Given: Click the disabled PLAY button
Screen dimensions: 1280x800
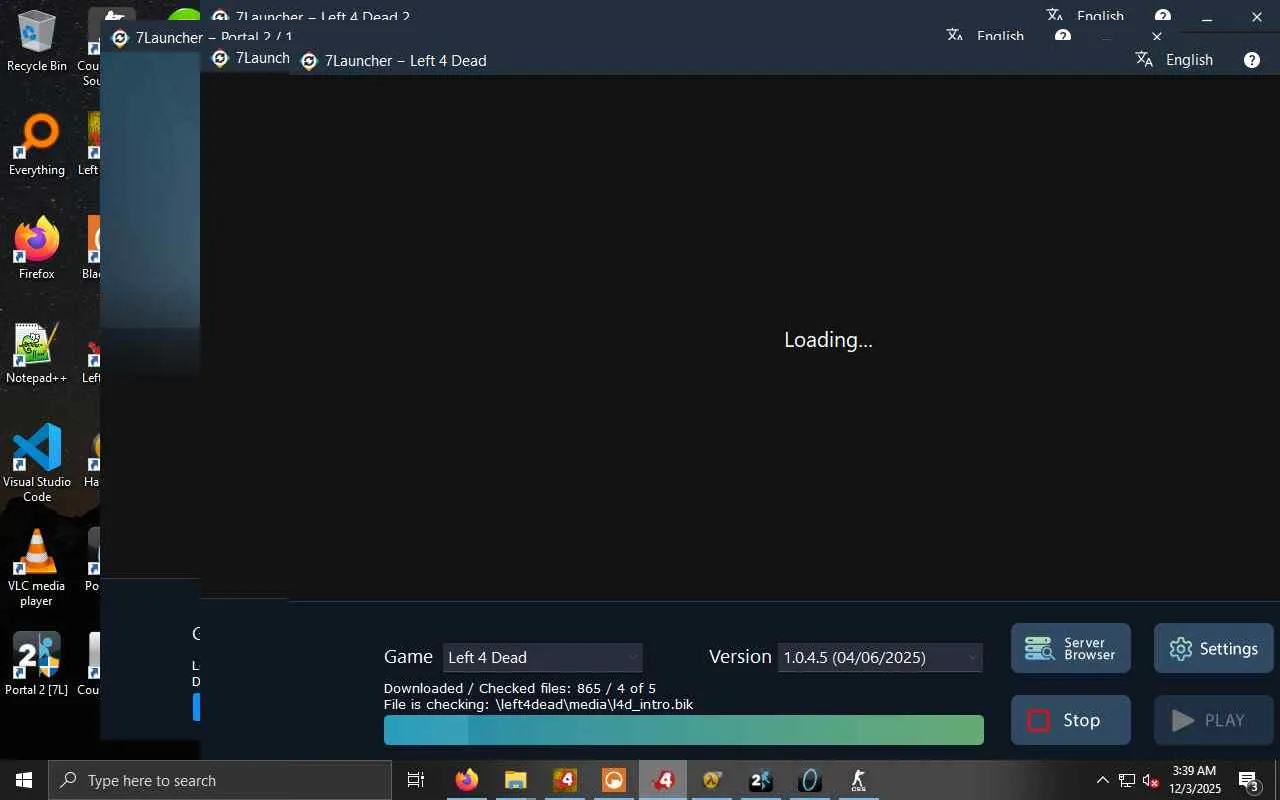Looking at the screenshot, I should (1214, 720).
